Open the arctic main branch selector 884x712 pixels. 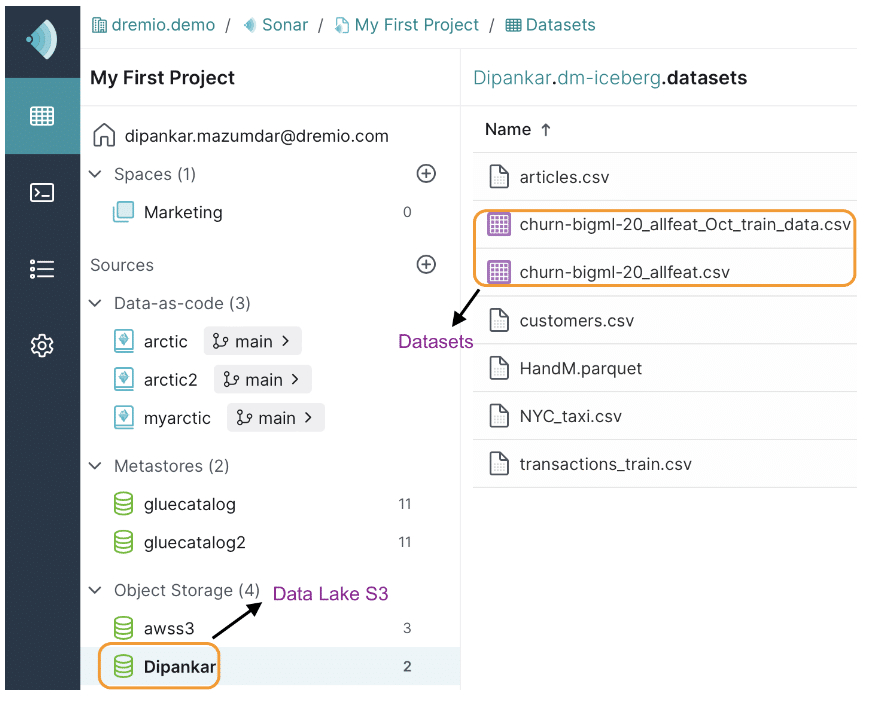(x=252, y=341)
